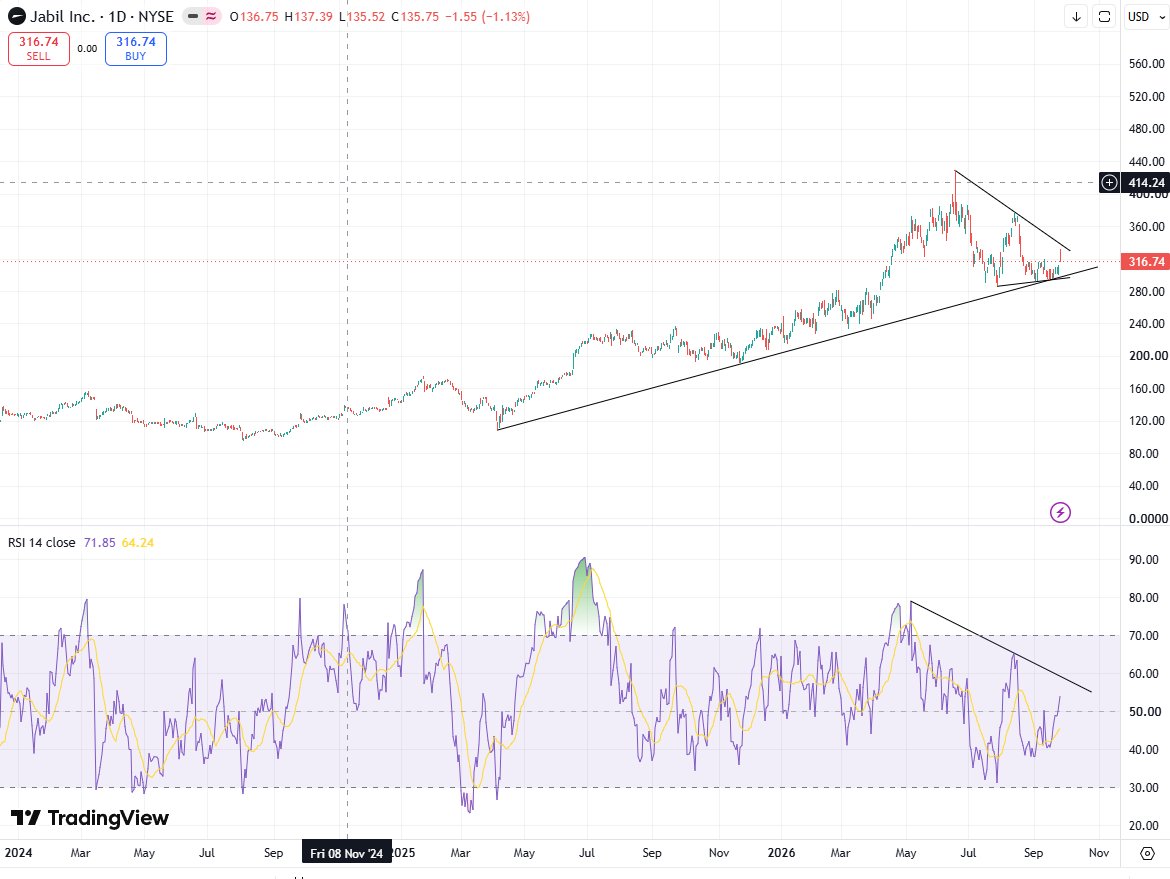Click the 70.00 RSI scale label

pyautogui.click(x=1143, y=635)
